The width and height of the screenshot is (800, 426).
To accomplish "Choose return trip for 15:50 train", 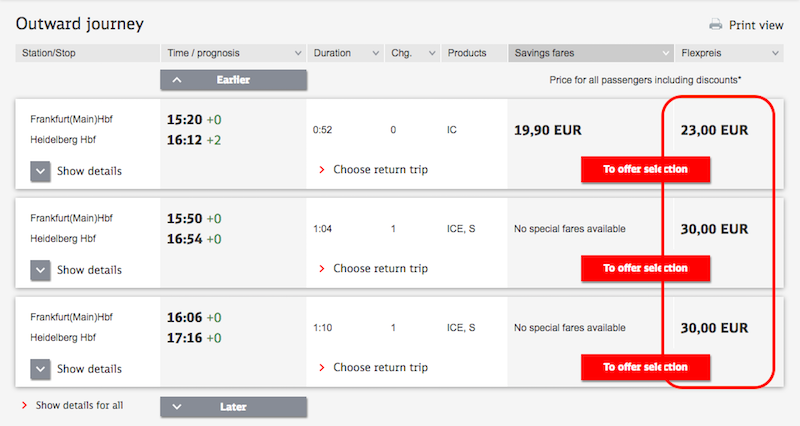I will 373,268.
